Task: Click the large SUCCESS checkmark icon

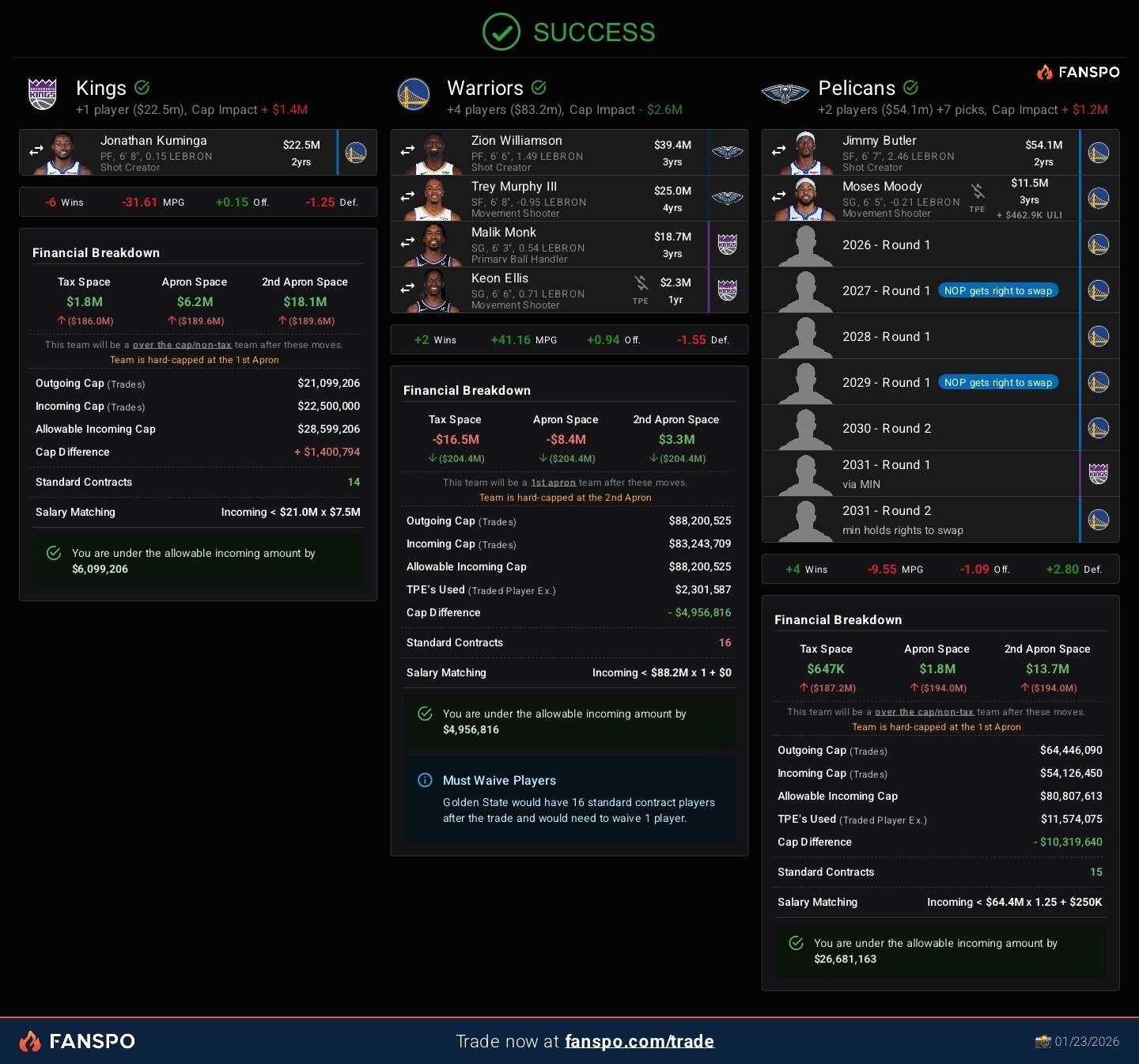Action: [501, 32]
